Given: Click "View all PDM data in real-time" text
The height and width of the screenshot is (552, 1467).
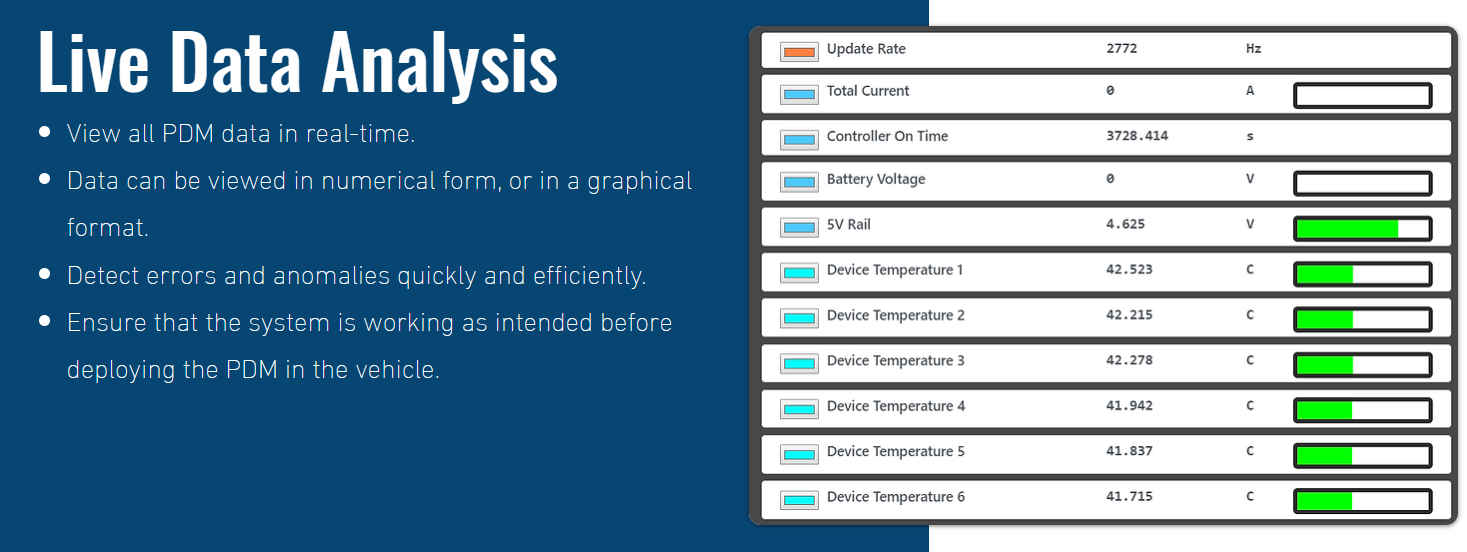Looking at the screenshot, I should [241, 134].
